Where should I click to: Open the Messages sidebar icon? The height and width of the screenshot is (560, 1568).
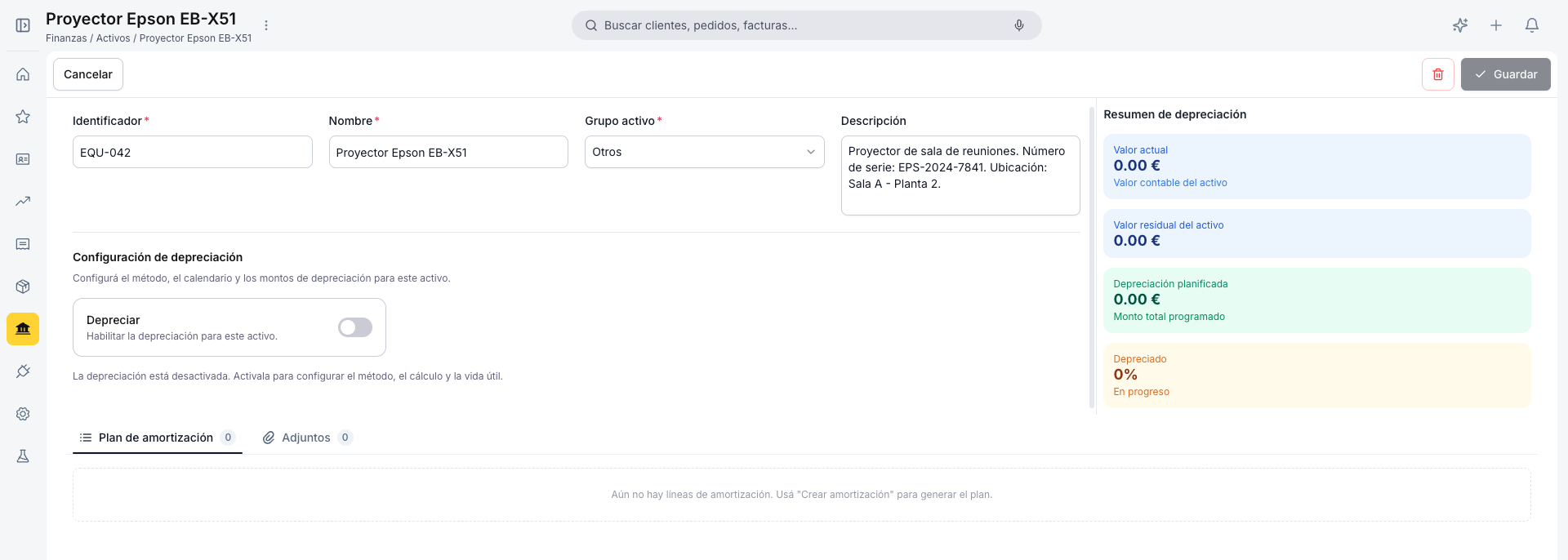tap(23, 244)
